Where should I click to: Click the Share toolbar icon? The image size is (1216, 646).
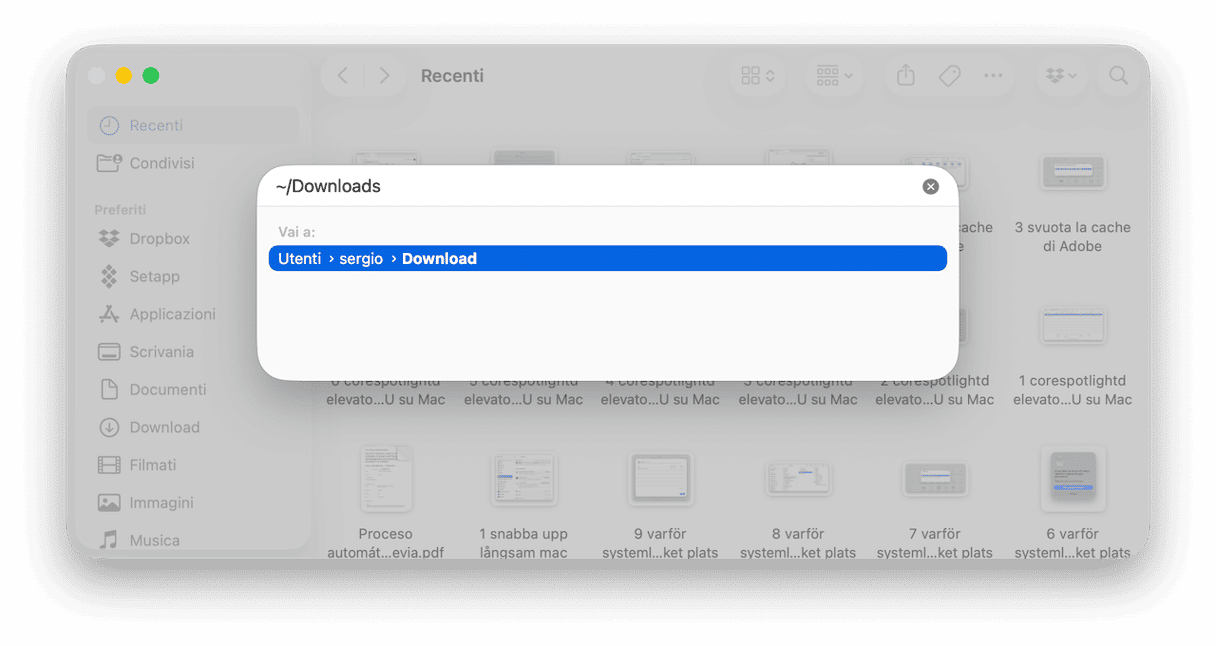[x=906, y=76]
